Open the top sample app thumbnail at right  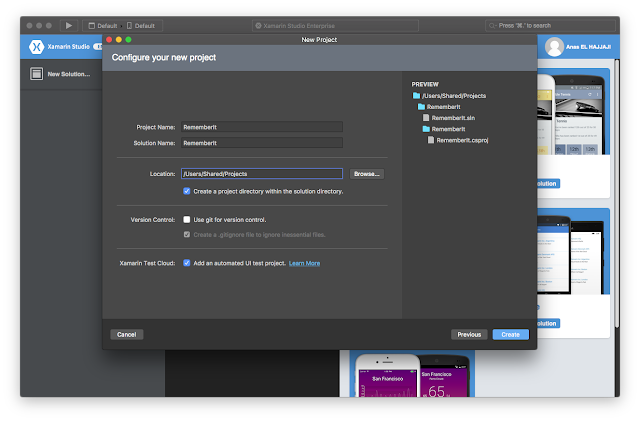click(x=573, y=112)
